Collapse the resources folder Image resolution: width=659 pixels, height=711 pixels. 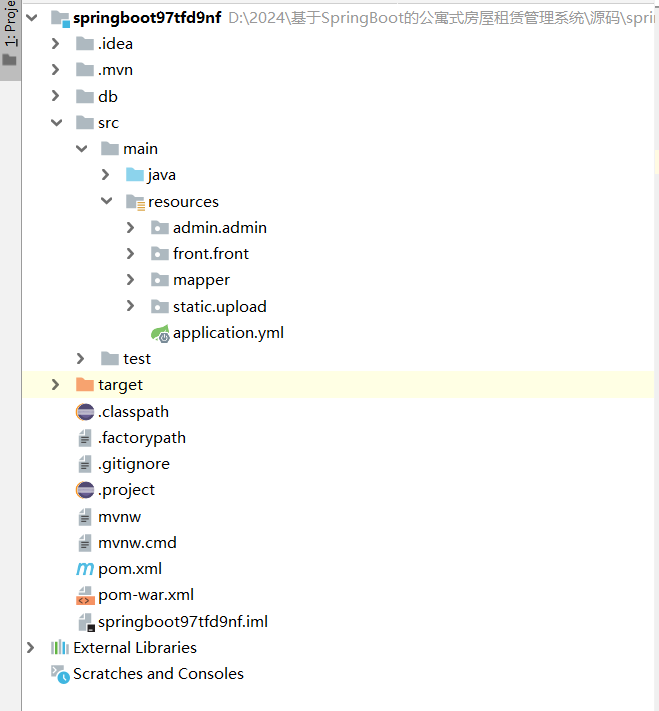(107, 201)
